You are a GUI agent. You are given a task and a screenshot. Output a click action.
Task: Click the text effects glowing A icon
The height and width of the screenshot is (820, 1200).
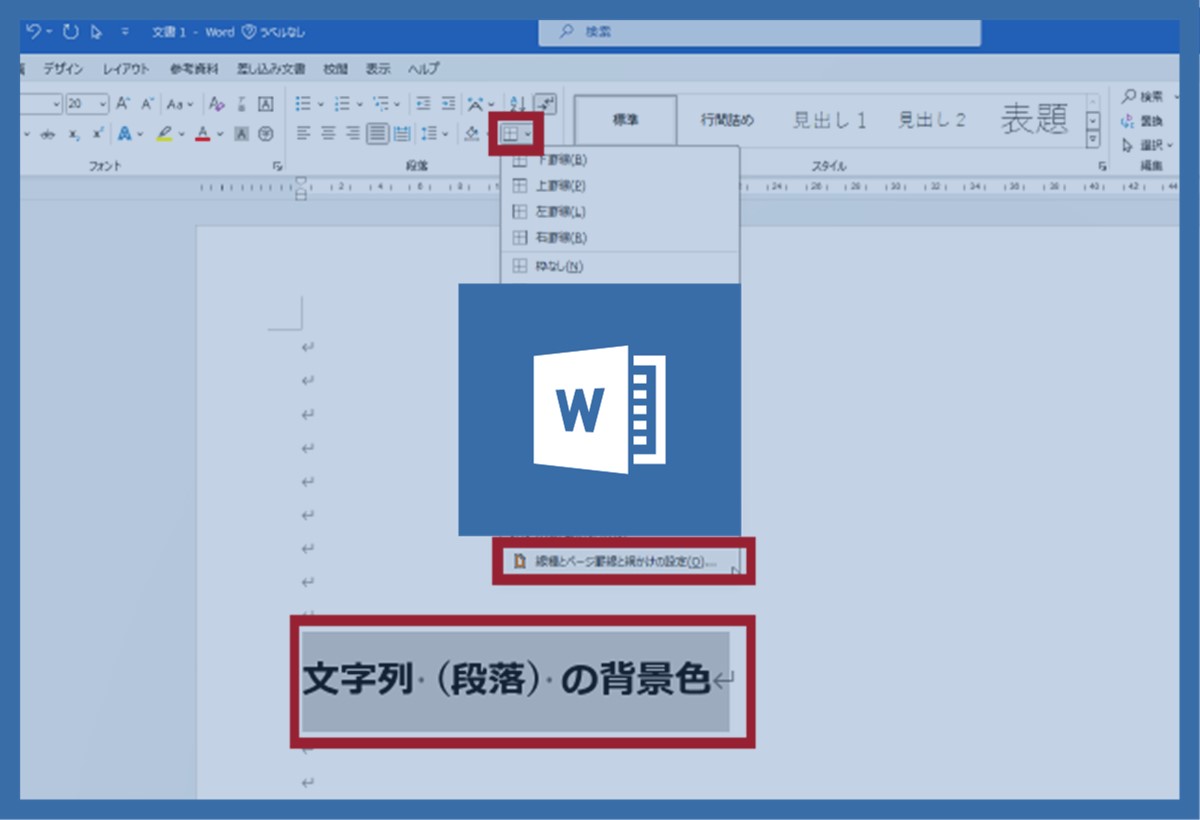pos(125,133)
